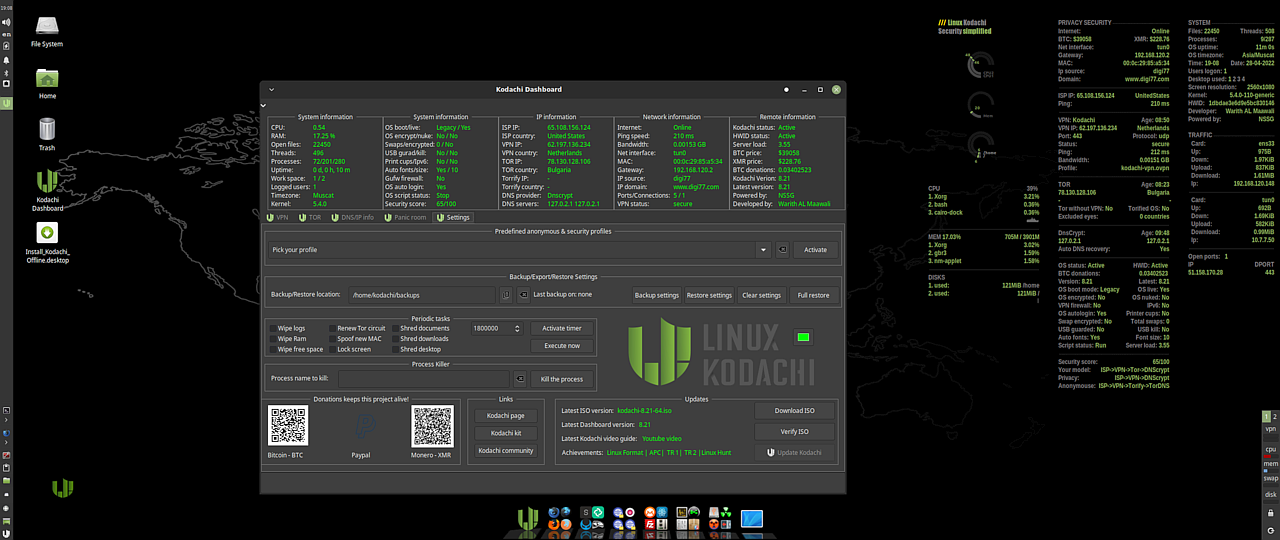1280x540 pixels.
Task: Open the show desktop monitor icon in dock
Action: 752,518
